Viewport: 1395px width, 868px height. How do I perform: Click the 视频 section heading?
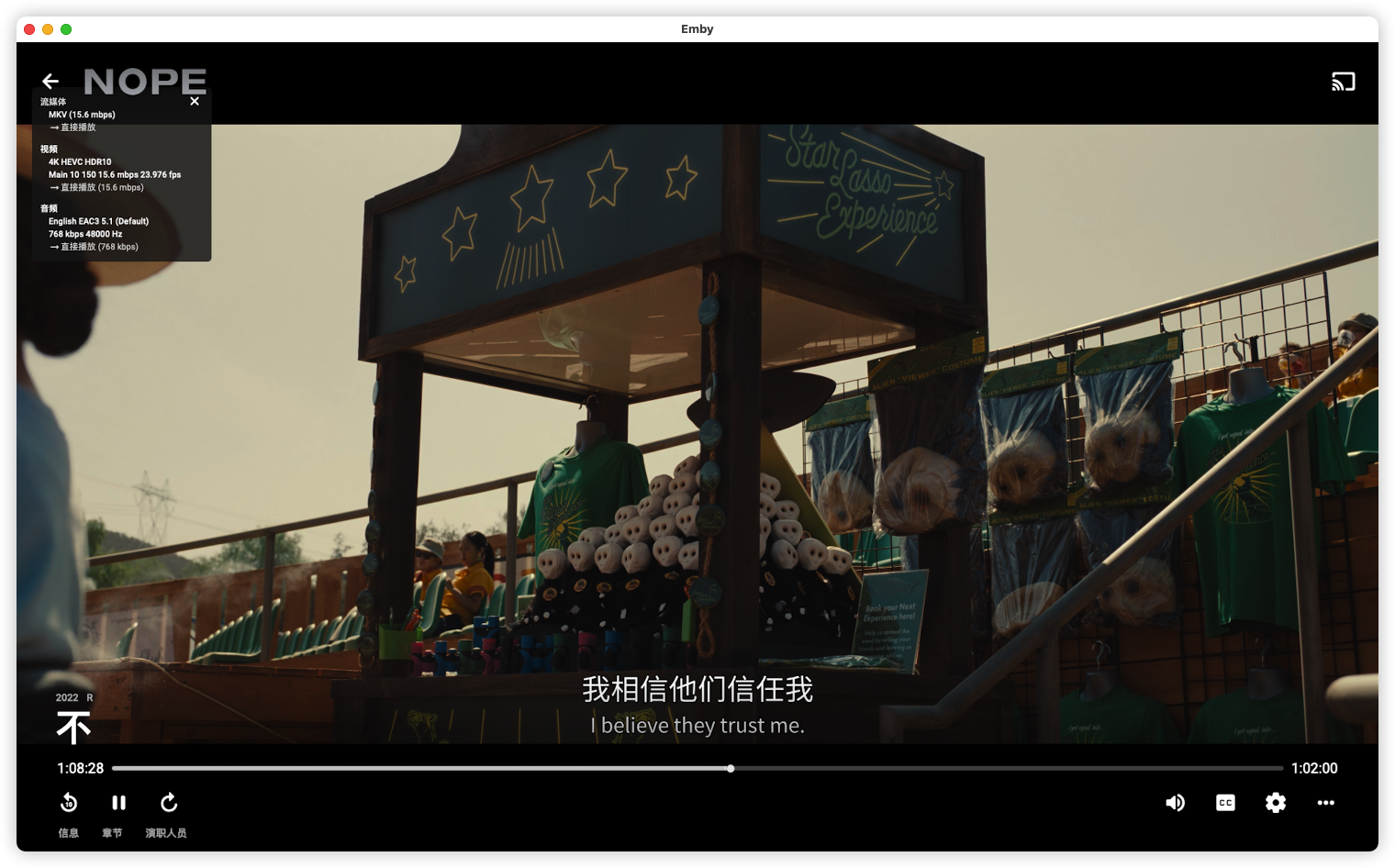[49, 149]
